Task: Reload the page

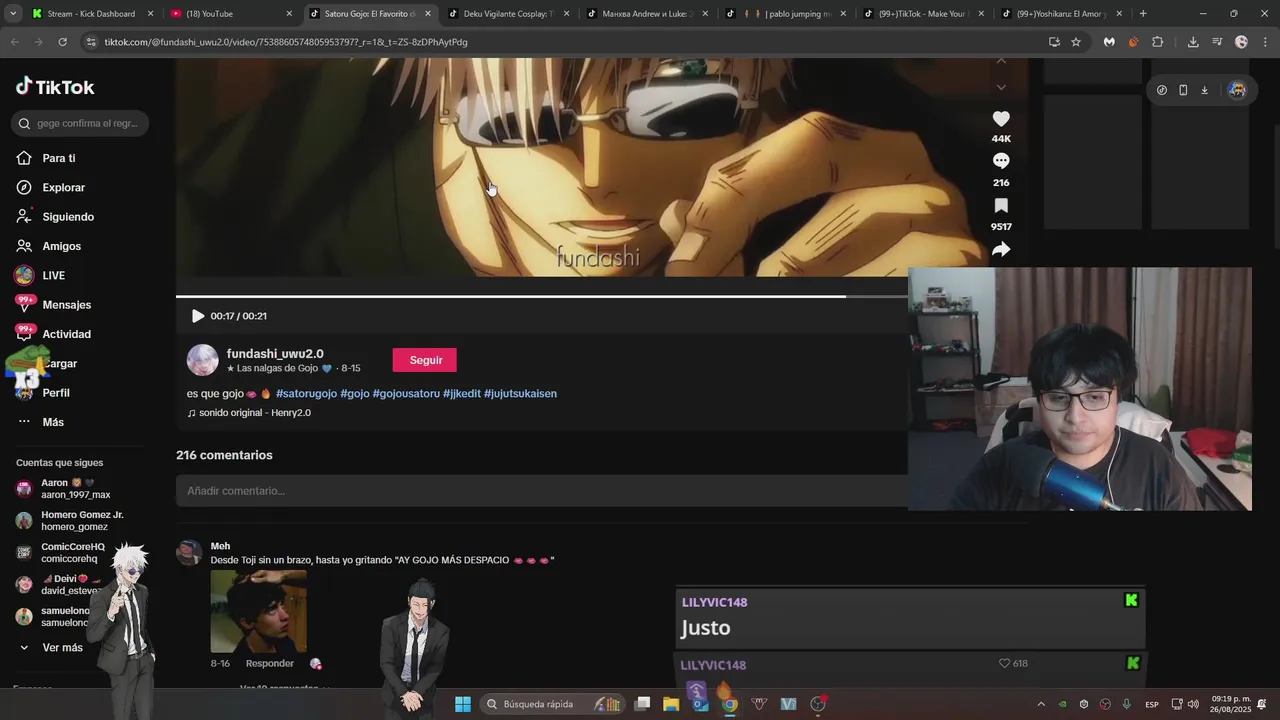Action: (x=62, y=42)
